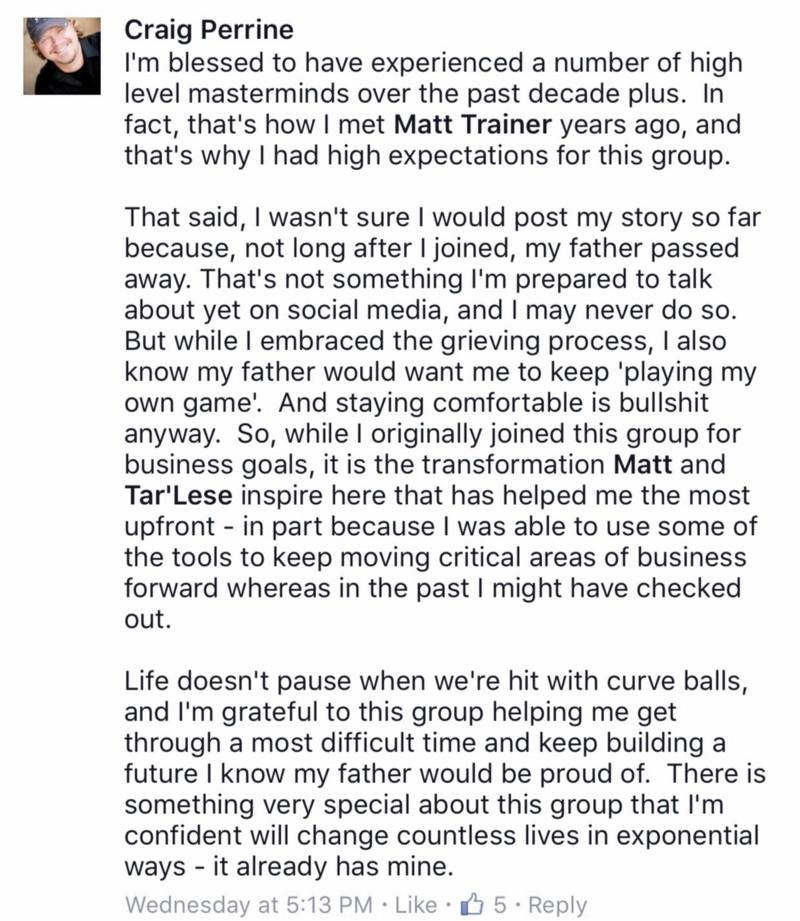800x921 pixels.
Task: Click the line starting 'Life doesn't pause'
Action: click(436, 681)
